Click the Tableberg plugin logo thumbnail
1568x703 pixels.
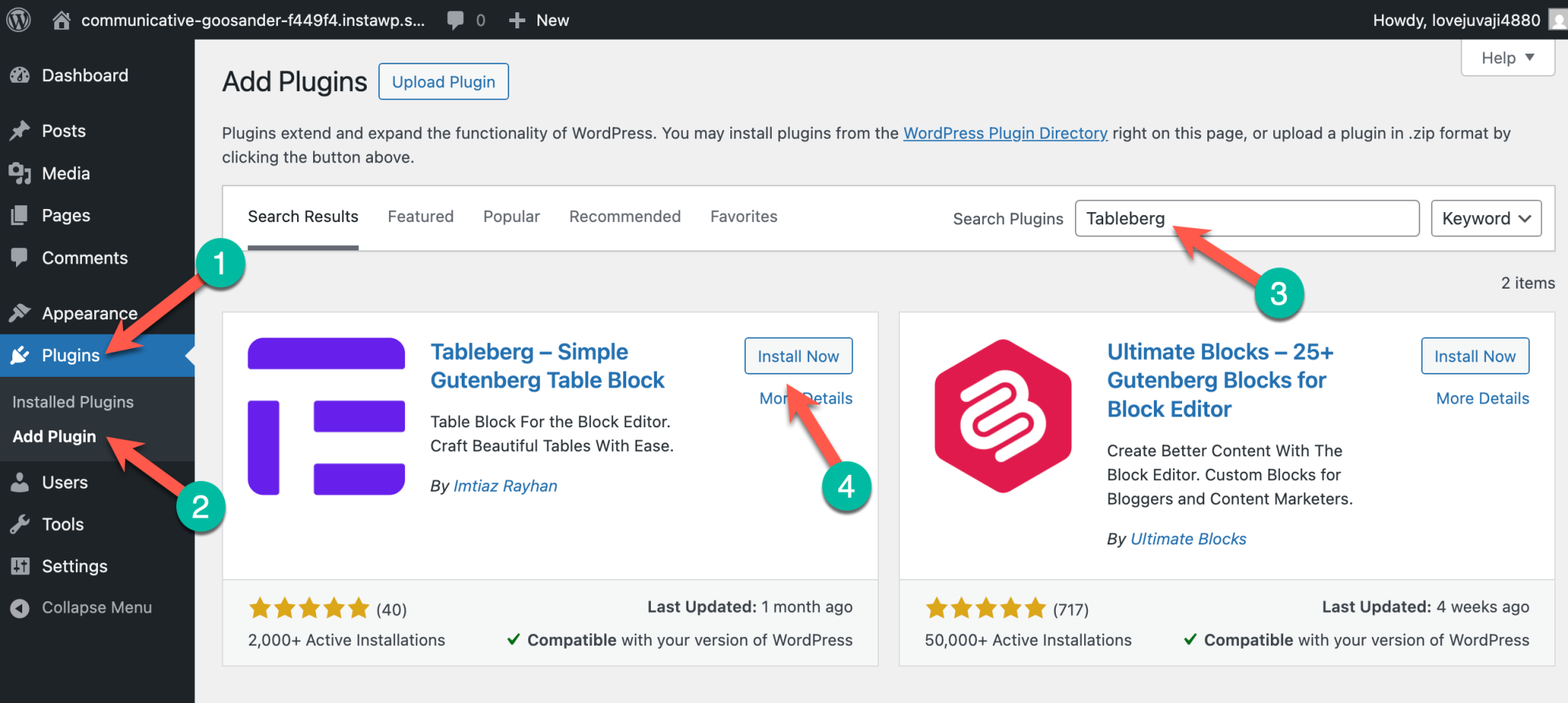point(326,416)
